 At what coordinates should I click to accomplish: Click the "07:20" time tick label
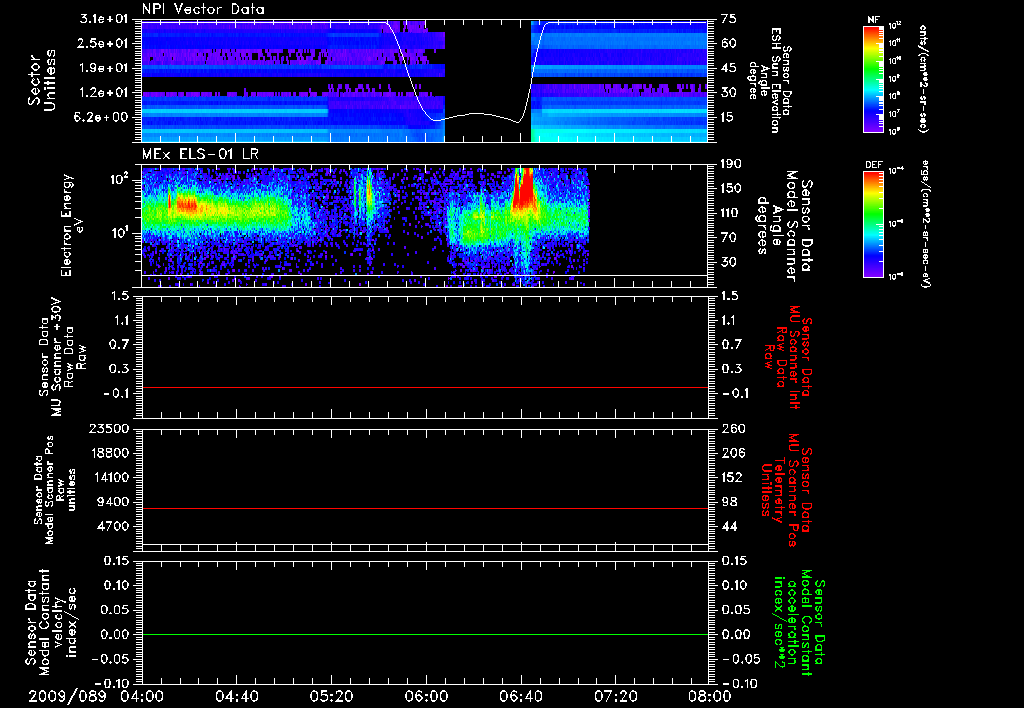[x=615, y=696]
